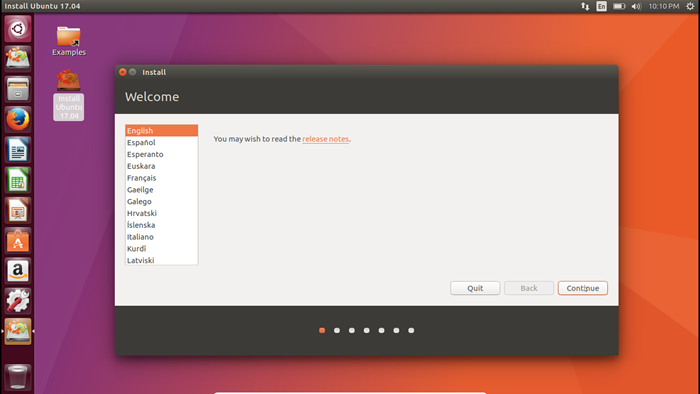
Task: Open the system power gear menu
Action: (x=690, y=6)
